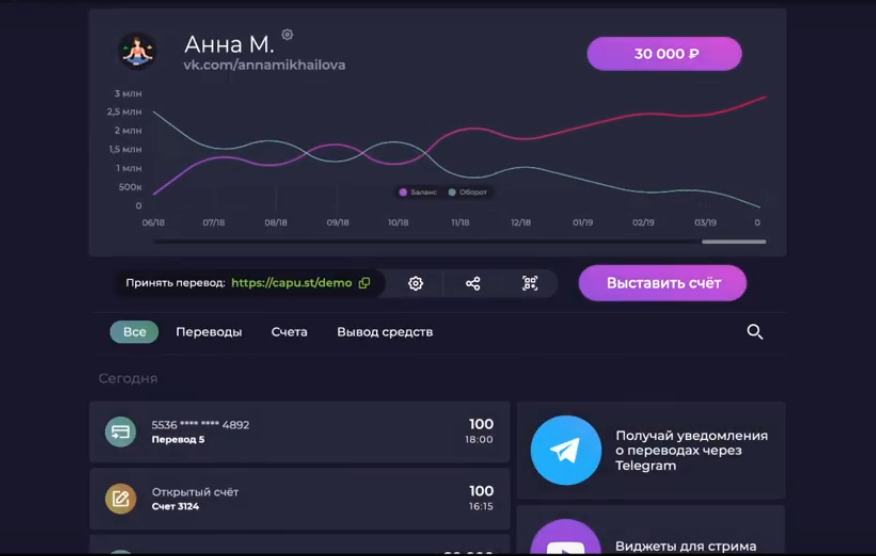This screenshot has width=876, height=556.
Task: Click the 03/19 label on chart axis
Action: (x=705, y=222)
